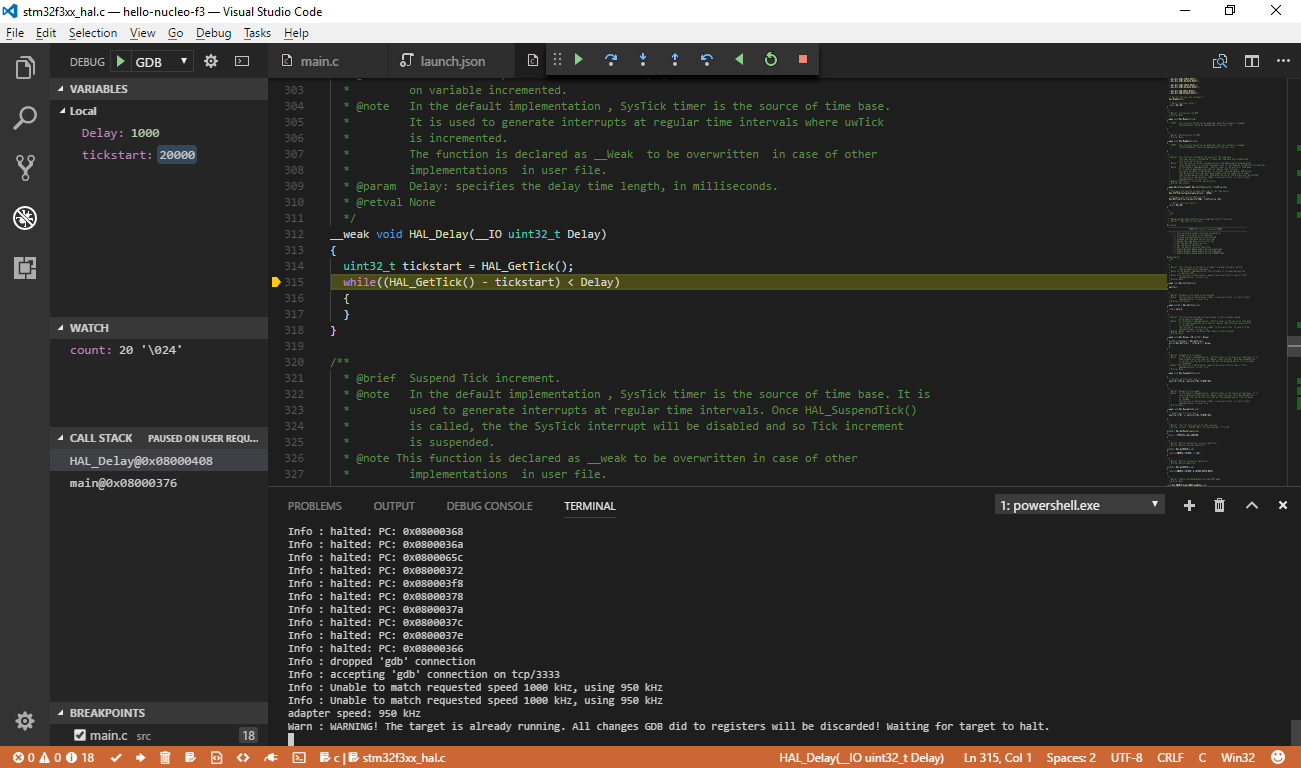Viewport: 1301px width, 768px height.
Task: Select the GDB debug configuration dropdown
Action: [x=161, y=61]
